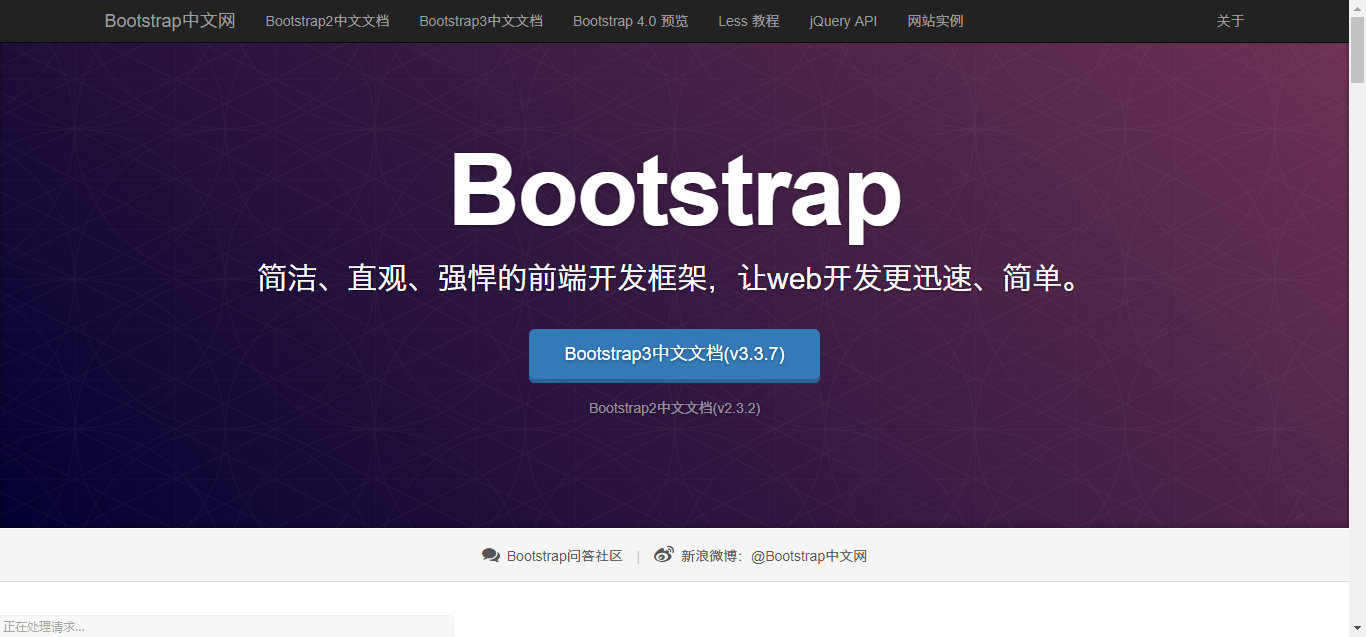Click the comments icon beside Bootstrap问答社区

pos(491,555)
